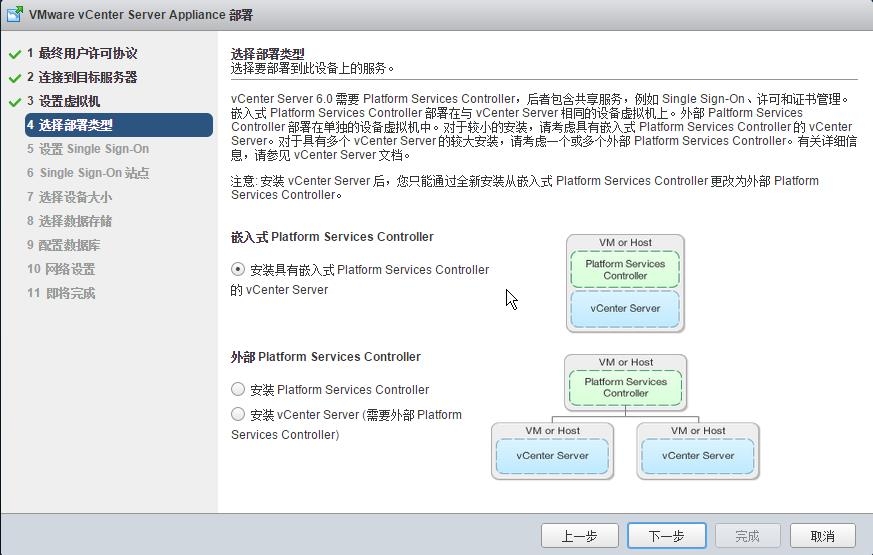The width and height of the screenshot is (873, 555).
Task: Click the VMware vCenter title bar icon
Action: coord(15,14)
